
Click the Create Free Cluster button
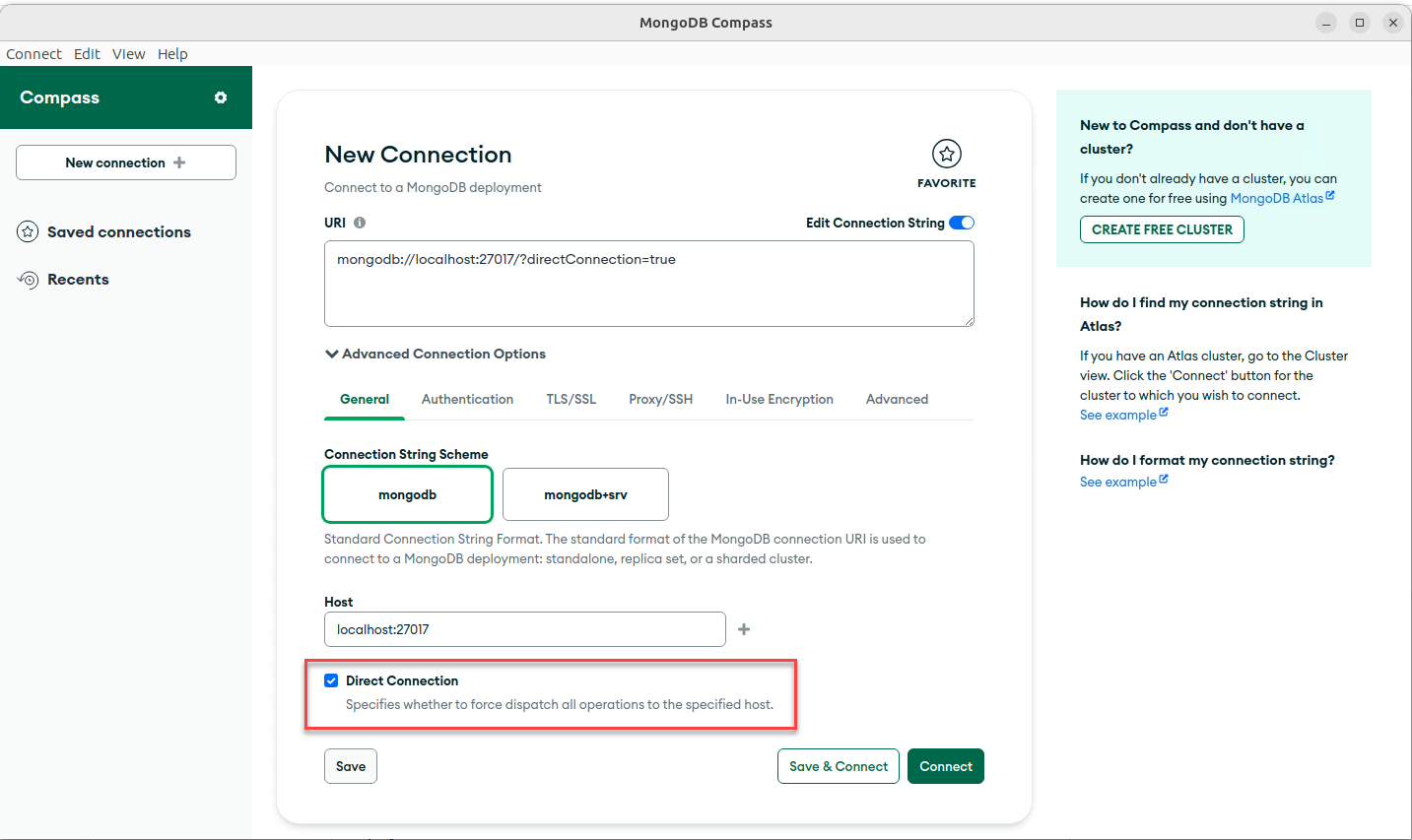pos(1162,229)
